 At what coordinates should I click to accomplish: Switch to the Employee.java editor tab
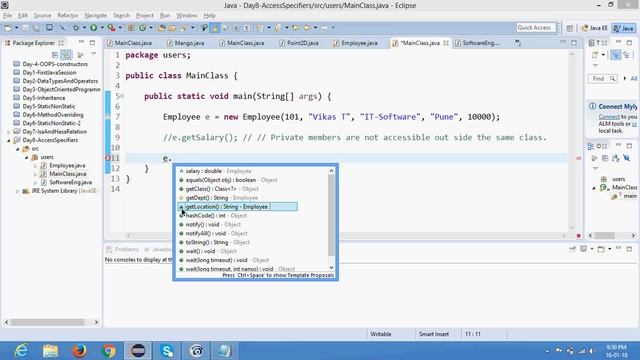click(355, 43)
